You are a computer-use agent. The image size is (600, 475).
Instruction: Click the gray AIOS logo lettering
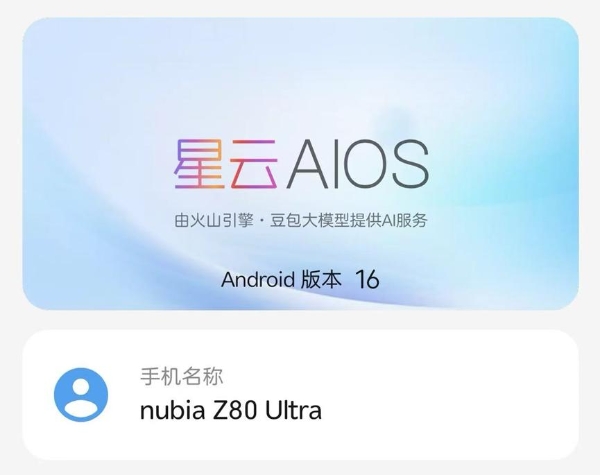coord(357,164)
